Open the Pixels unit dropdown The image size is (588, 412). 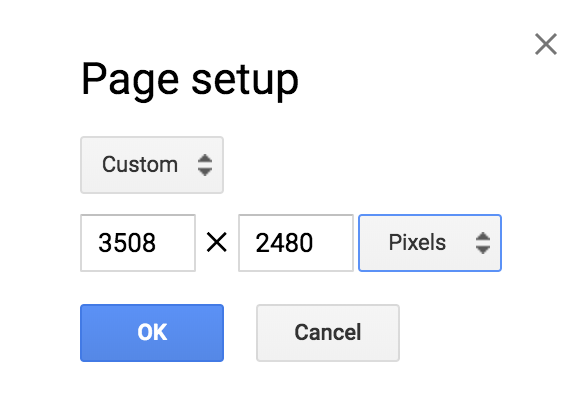click(x=430, y=243)
